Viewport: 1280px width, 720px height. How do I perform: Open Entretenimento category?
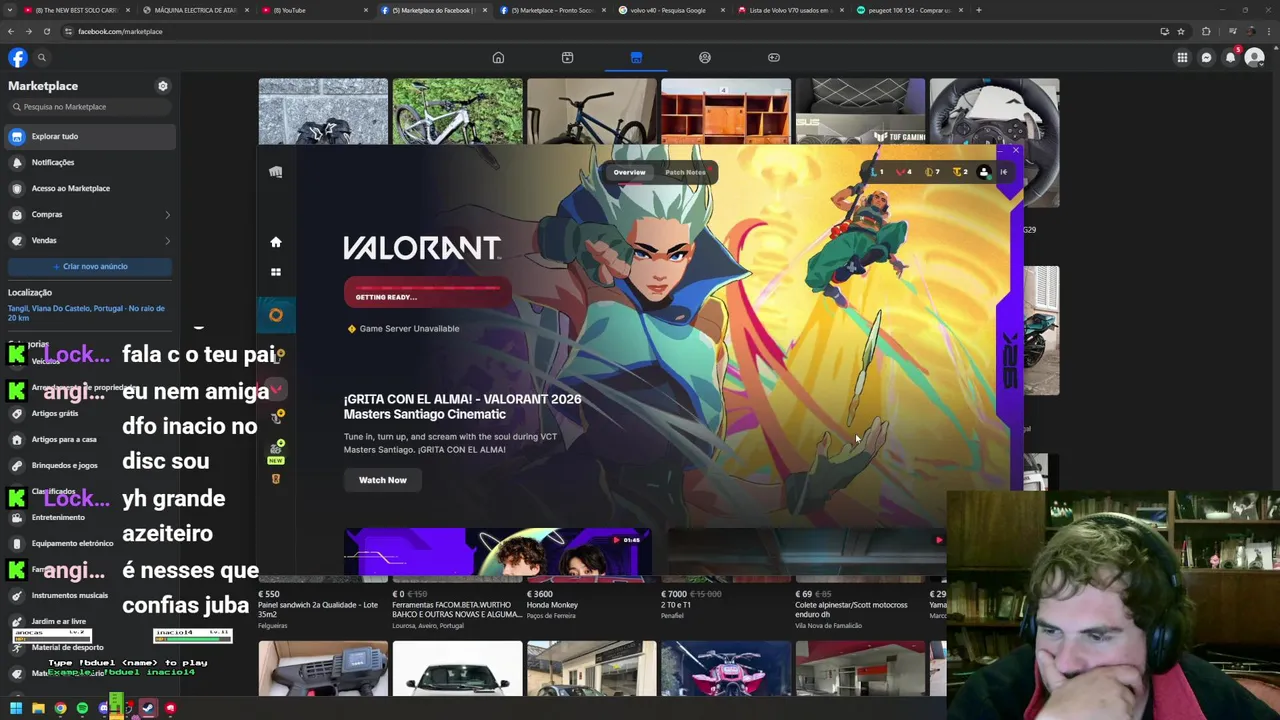point(58,517)
